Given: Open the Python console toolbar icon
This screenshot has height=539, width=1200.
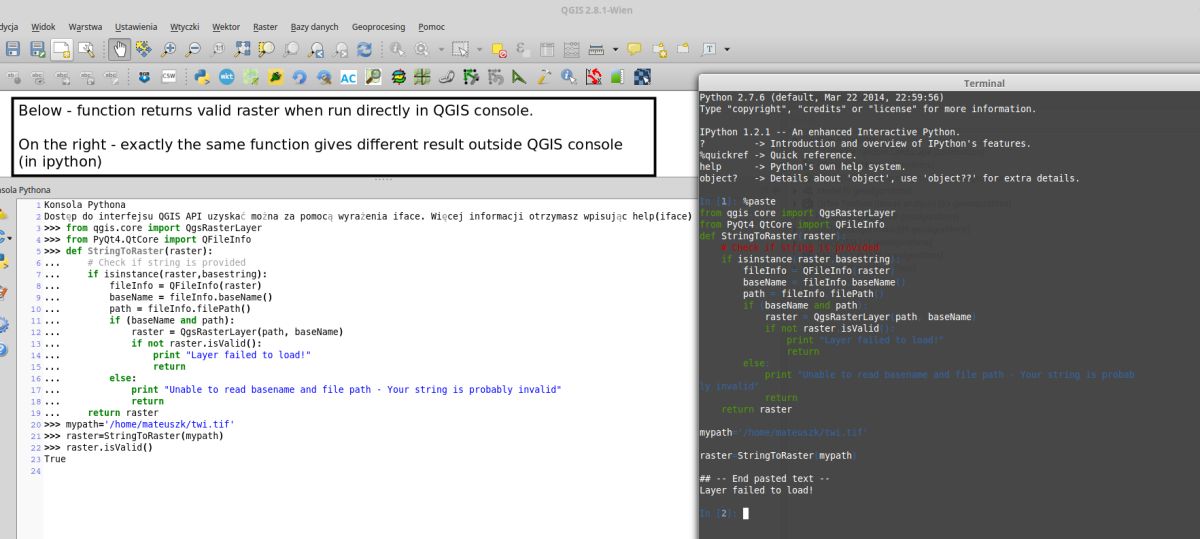Looking at the screenshot, I should [201, 76].
